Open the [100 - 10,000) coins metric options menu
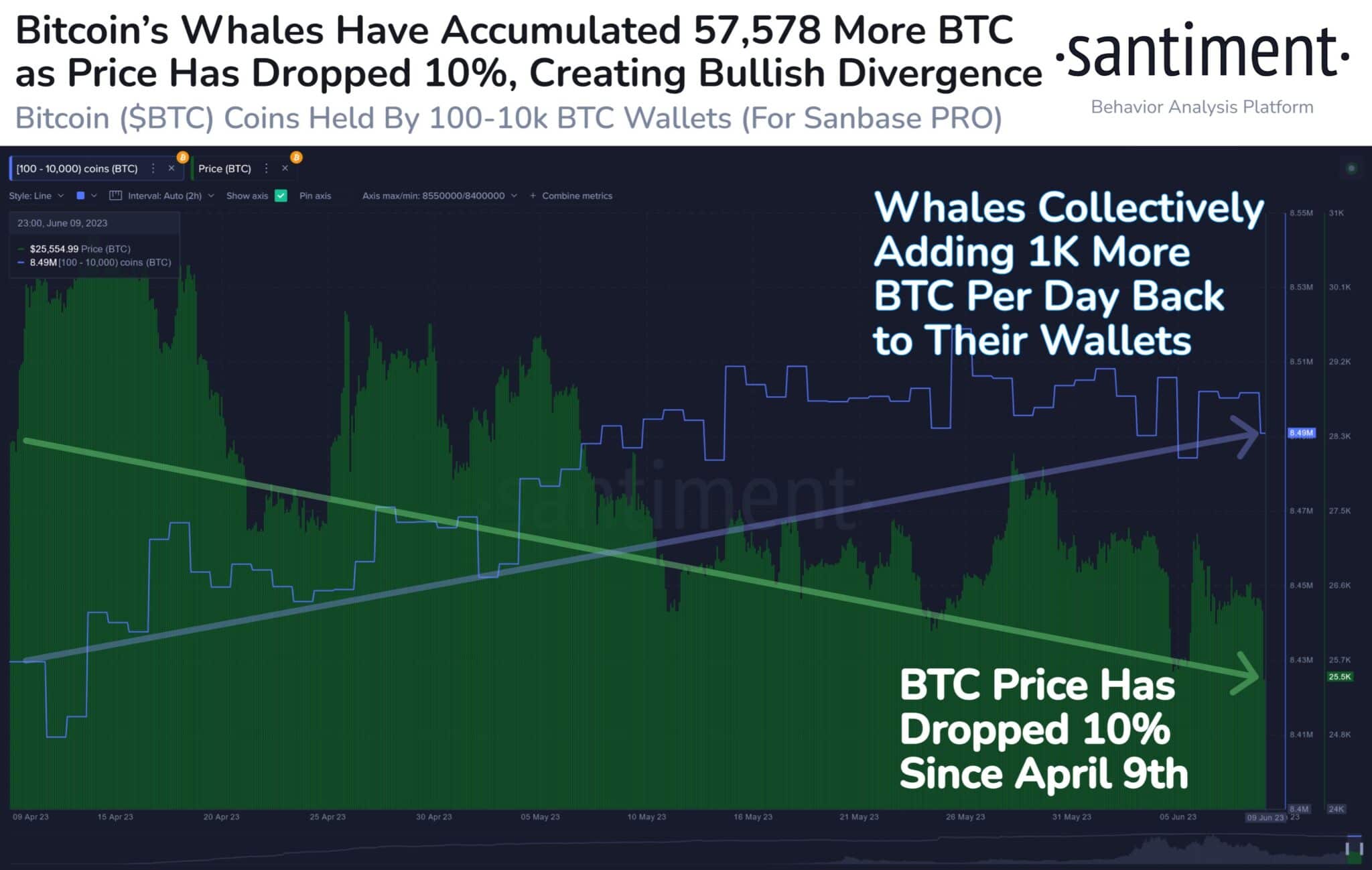The width and height of the screenshot is (1372, 870). (153, 168)
